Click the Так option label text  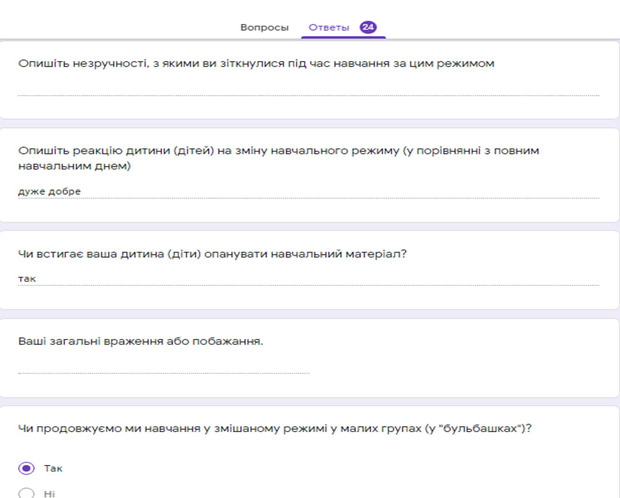pyautogui.click(x=54, y=468)
